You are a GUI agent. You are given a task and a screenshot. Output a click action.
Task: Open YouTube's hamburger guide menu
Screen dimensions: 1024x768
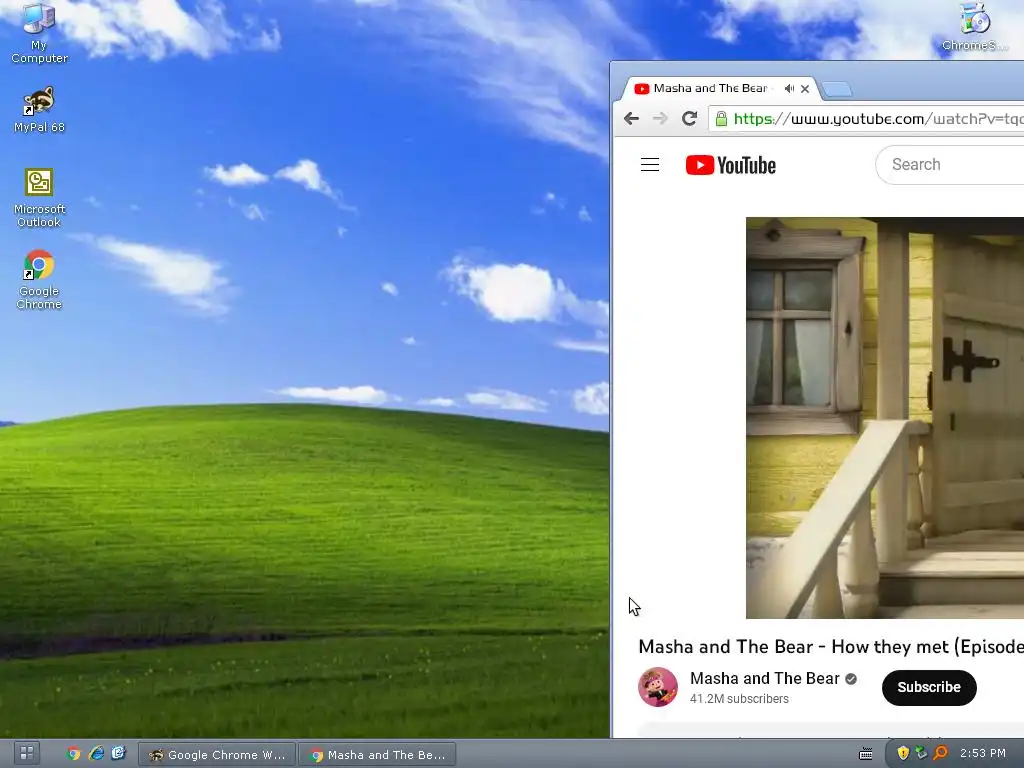click(x=650, y=165)
